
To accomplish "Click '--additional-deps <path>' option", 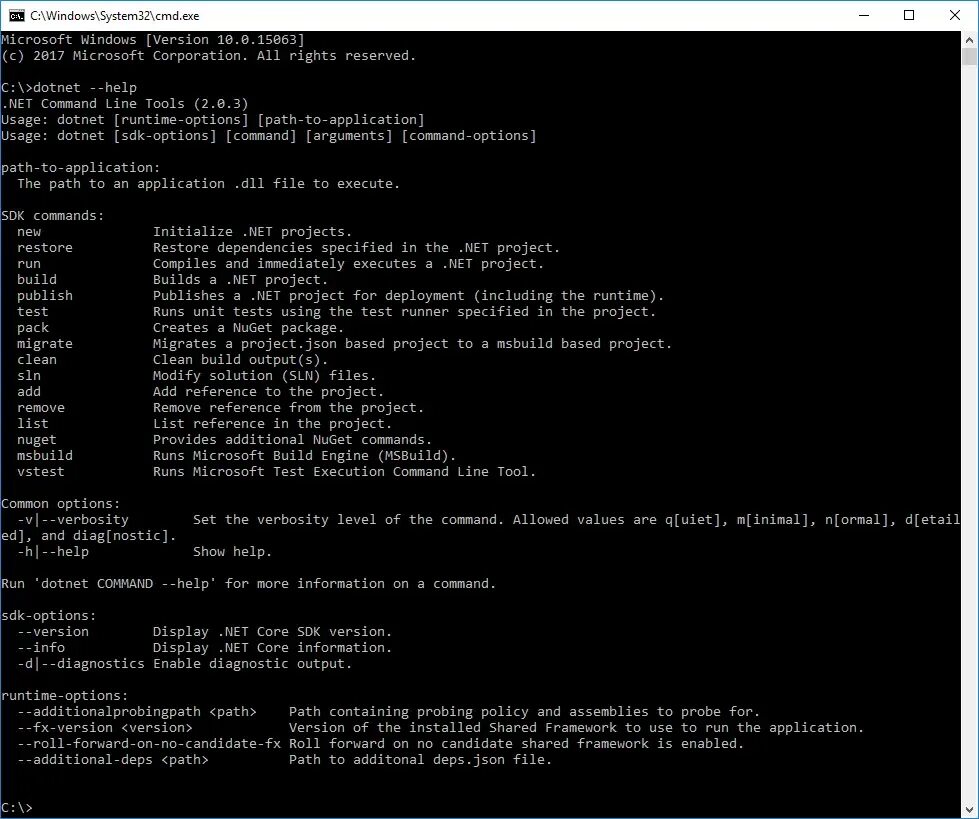I will (x=113, y=760).
